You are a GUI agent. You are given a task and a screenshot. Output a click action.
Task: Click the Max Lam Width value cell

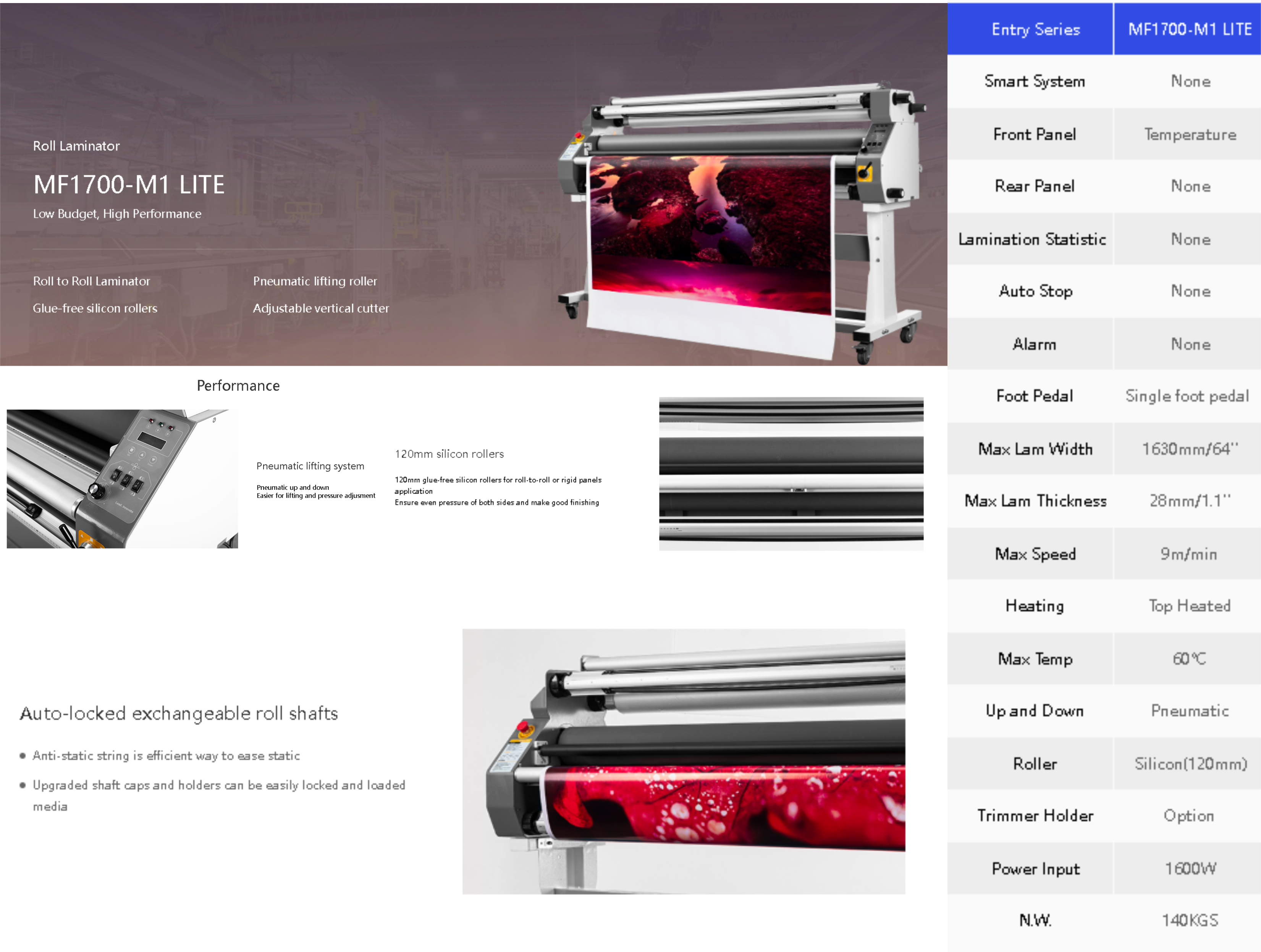point(1189,449)
